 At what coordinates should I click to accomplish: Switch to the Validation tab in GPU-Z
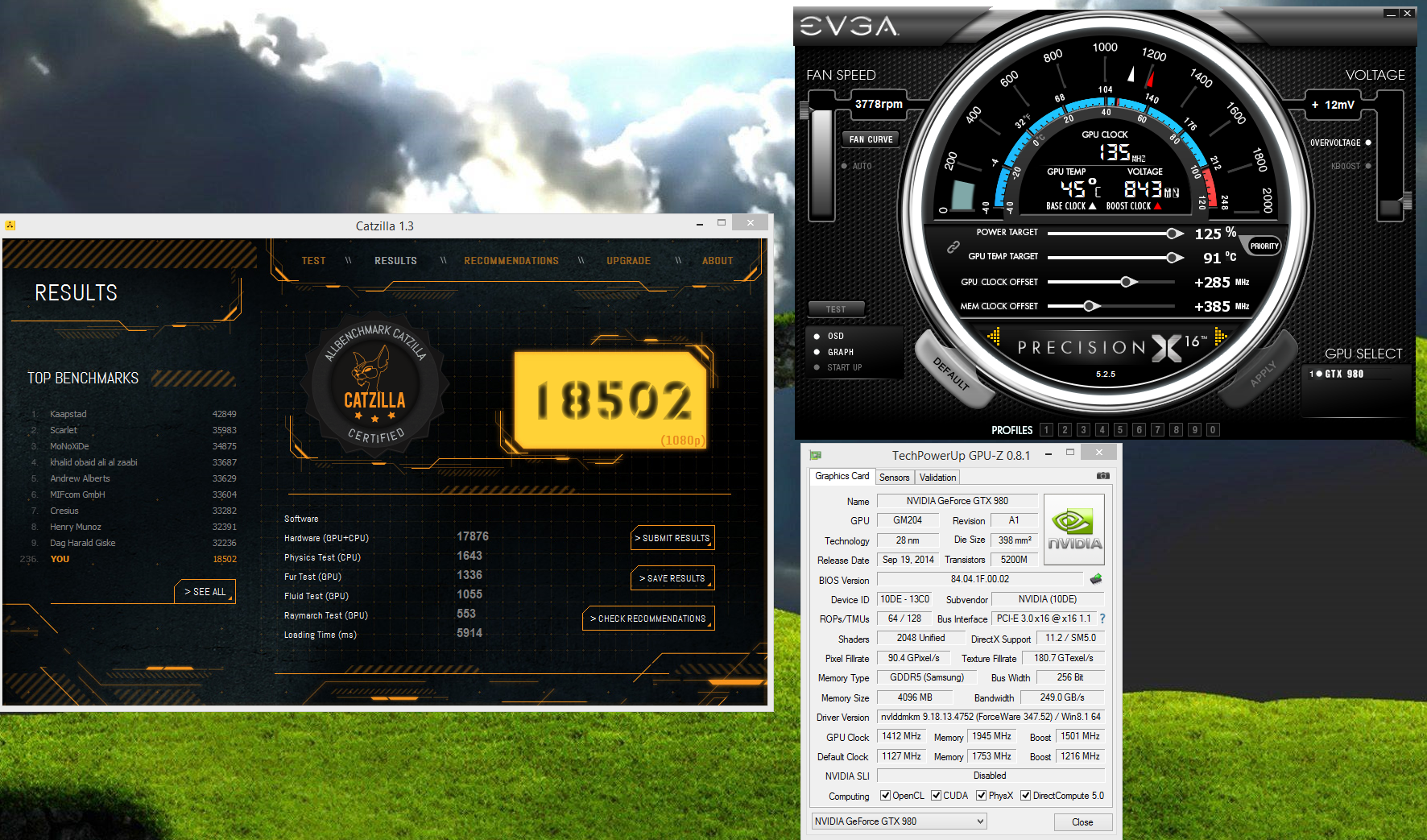point(937,478)
